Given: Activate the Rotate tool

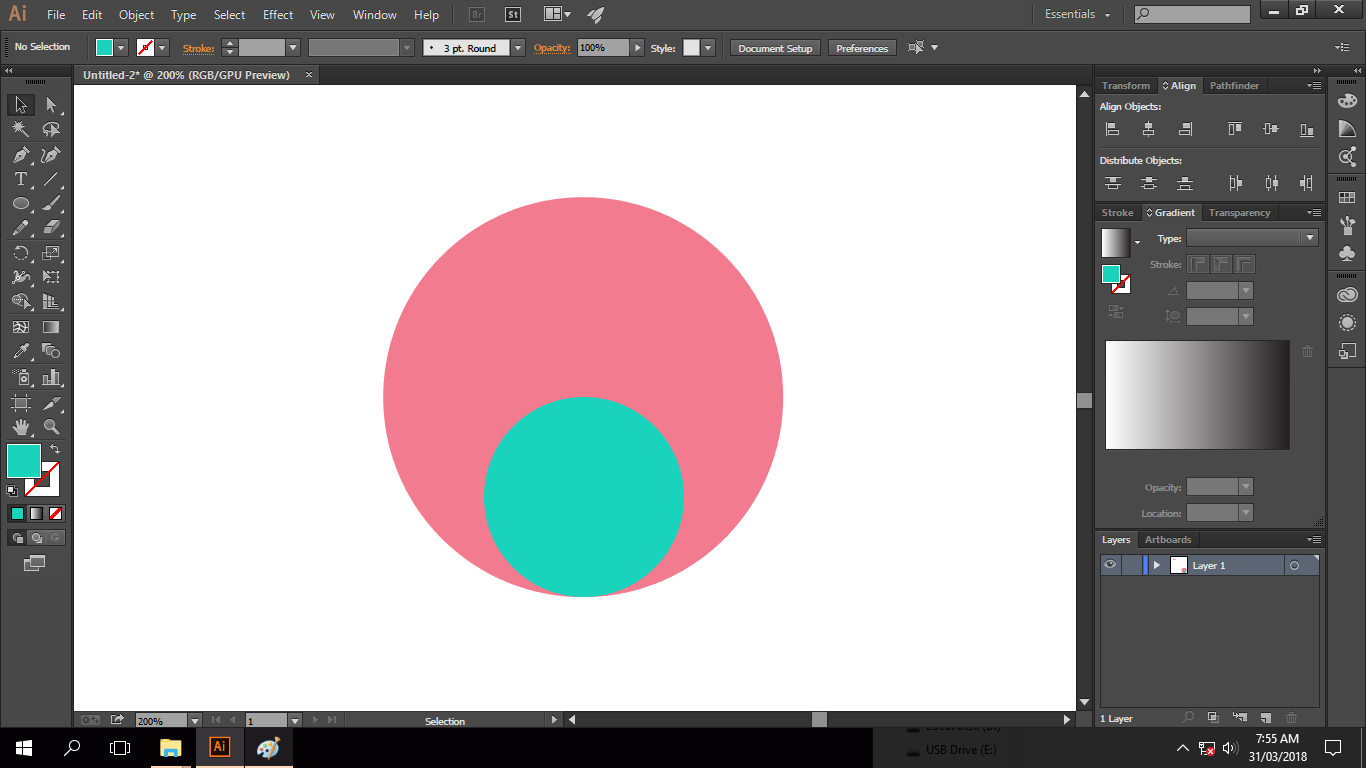Looking at the screenshot, I should pos(20,253).
